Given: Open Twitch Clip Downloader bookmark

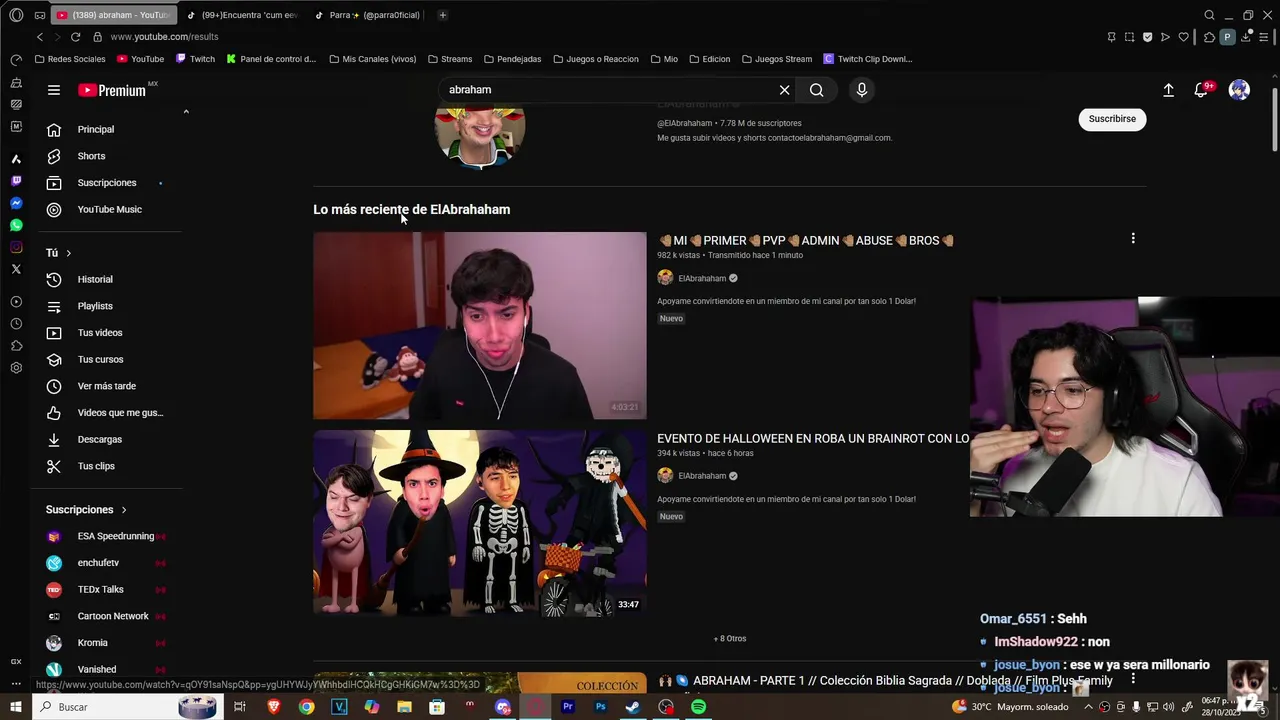Looking at the screenshot, I should point(868,59).
